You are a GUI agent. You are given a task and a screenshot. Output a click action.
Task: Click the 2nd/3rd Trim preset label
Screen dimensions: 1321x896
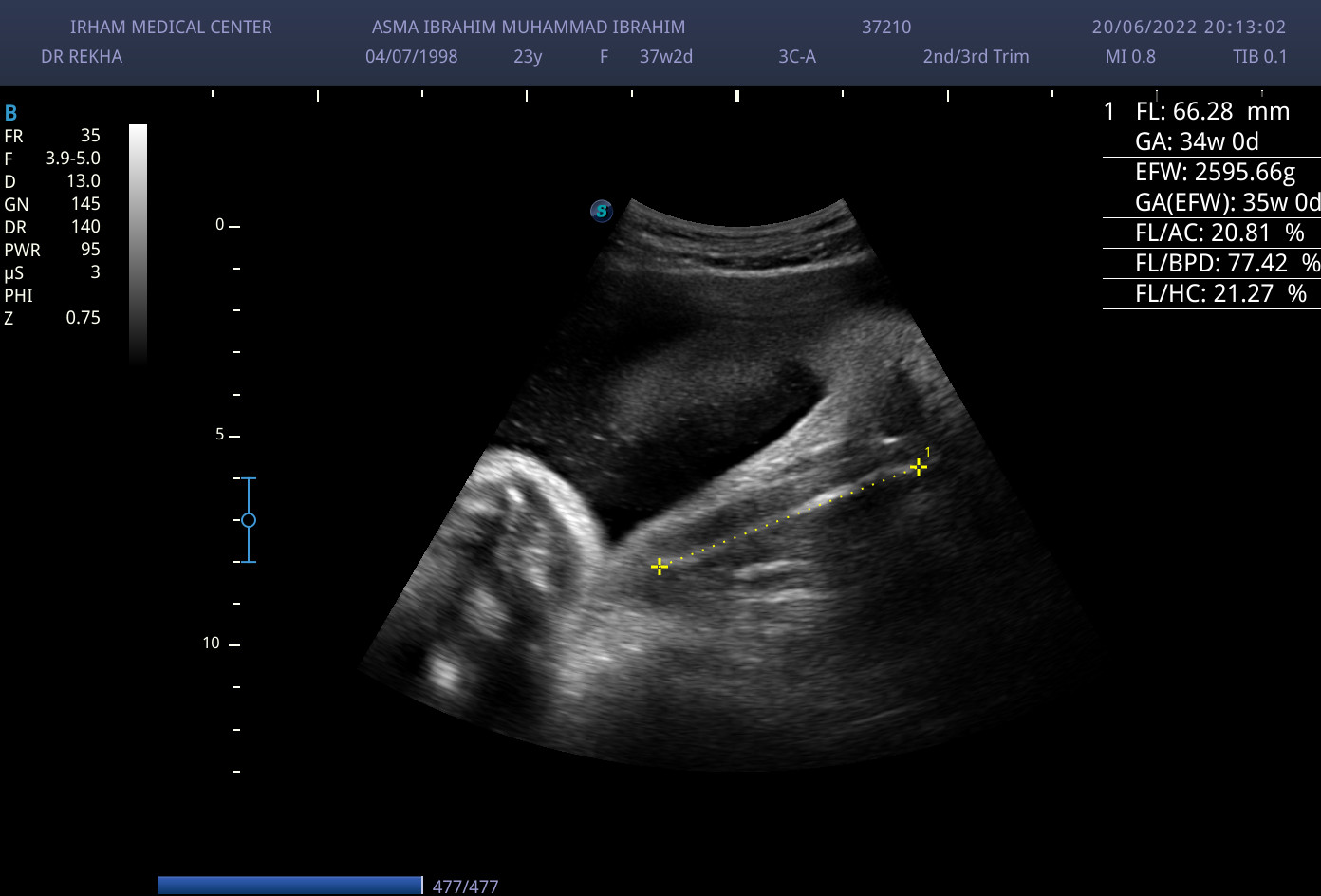click(x=976, y=56)
